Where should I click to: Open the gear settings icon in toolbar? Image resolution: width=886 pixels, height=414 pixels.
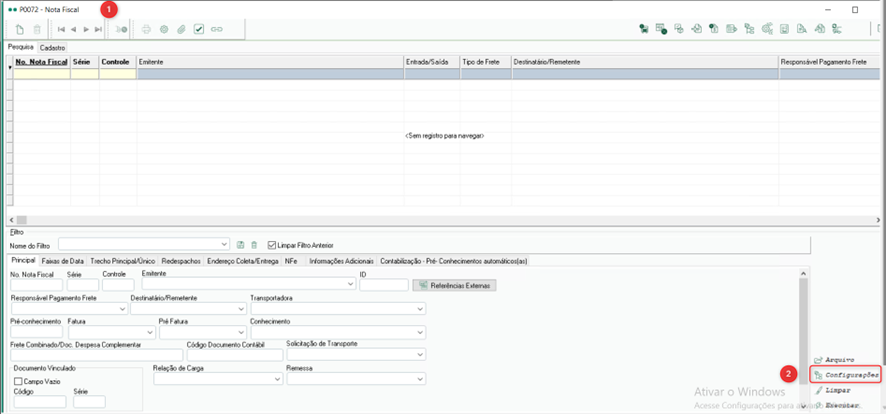(164, 29)
